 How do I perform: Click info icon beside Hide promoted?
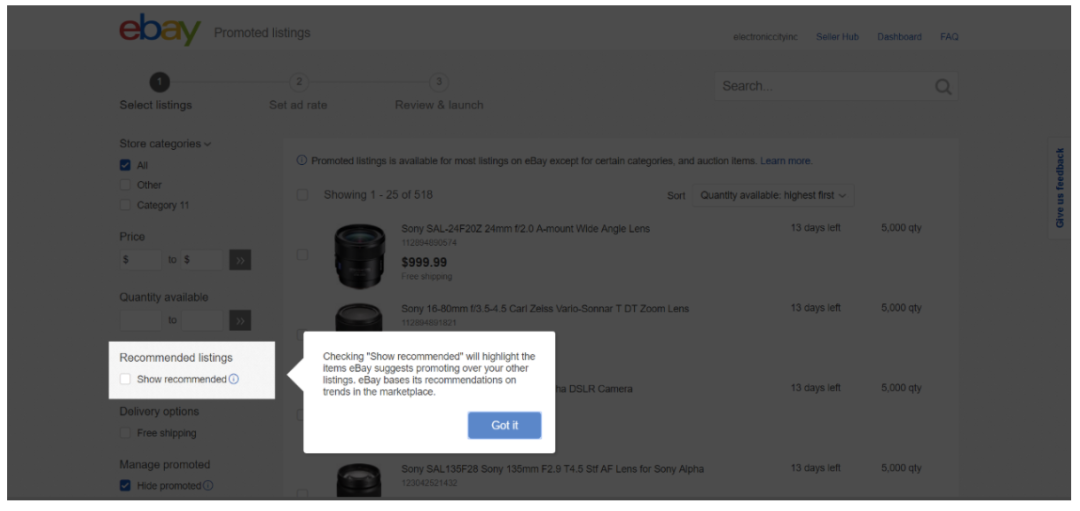click(208, 486)
